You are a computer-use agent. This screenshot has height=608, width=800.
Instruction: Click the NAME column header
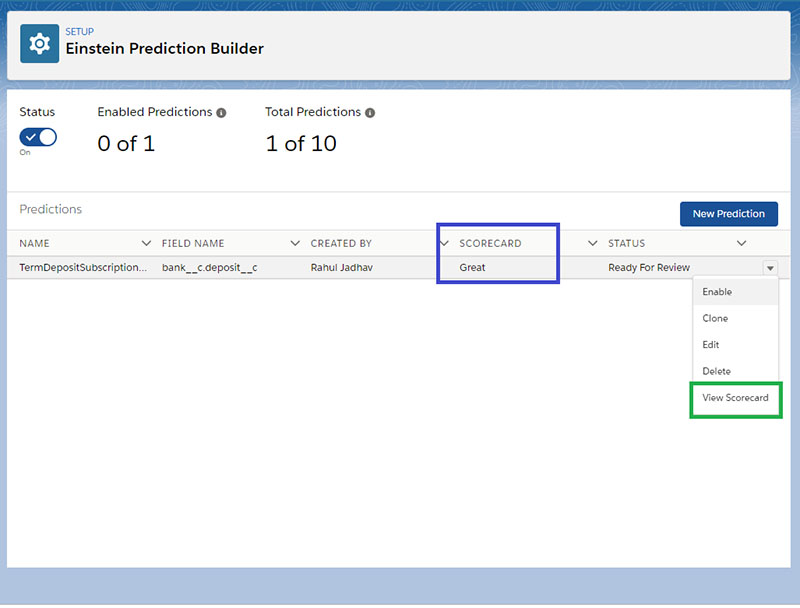point(34,243)
